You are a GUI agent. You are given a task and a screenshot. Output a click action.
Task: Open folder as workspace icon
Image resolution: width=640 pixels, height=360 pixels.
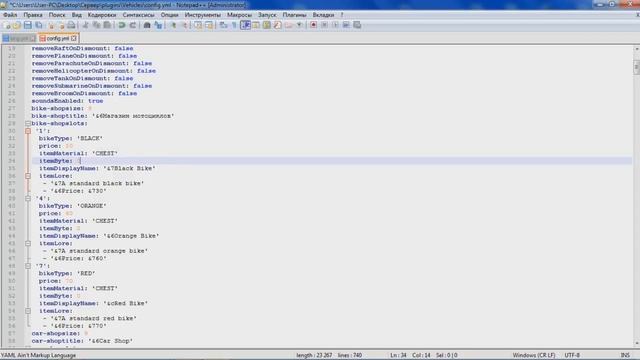pos(289,25)
